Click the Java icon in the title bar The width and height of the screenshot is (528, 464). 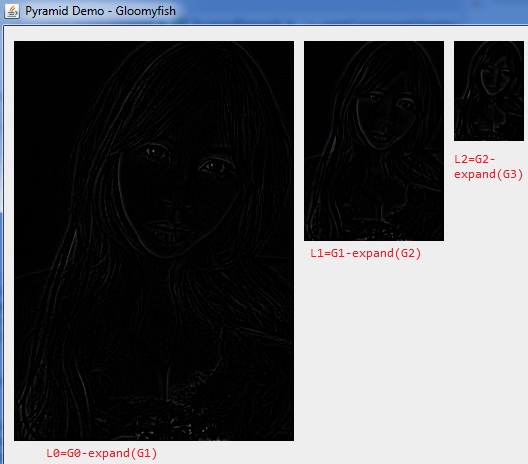(x=12, y=11)
